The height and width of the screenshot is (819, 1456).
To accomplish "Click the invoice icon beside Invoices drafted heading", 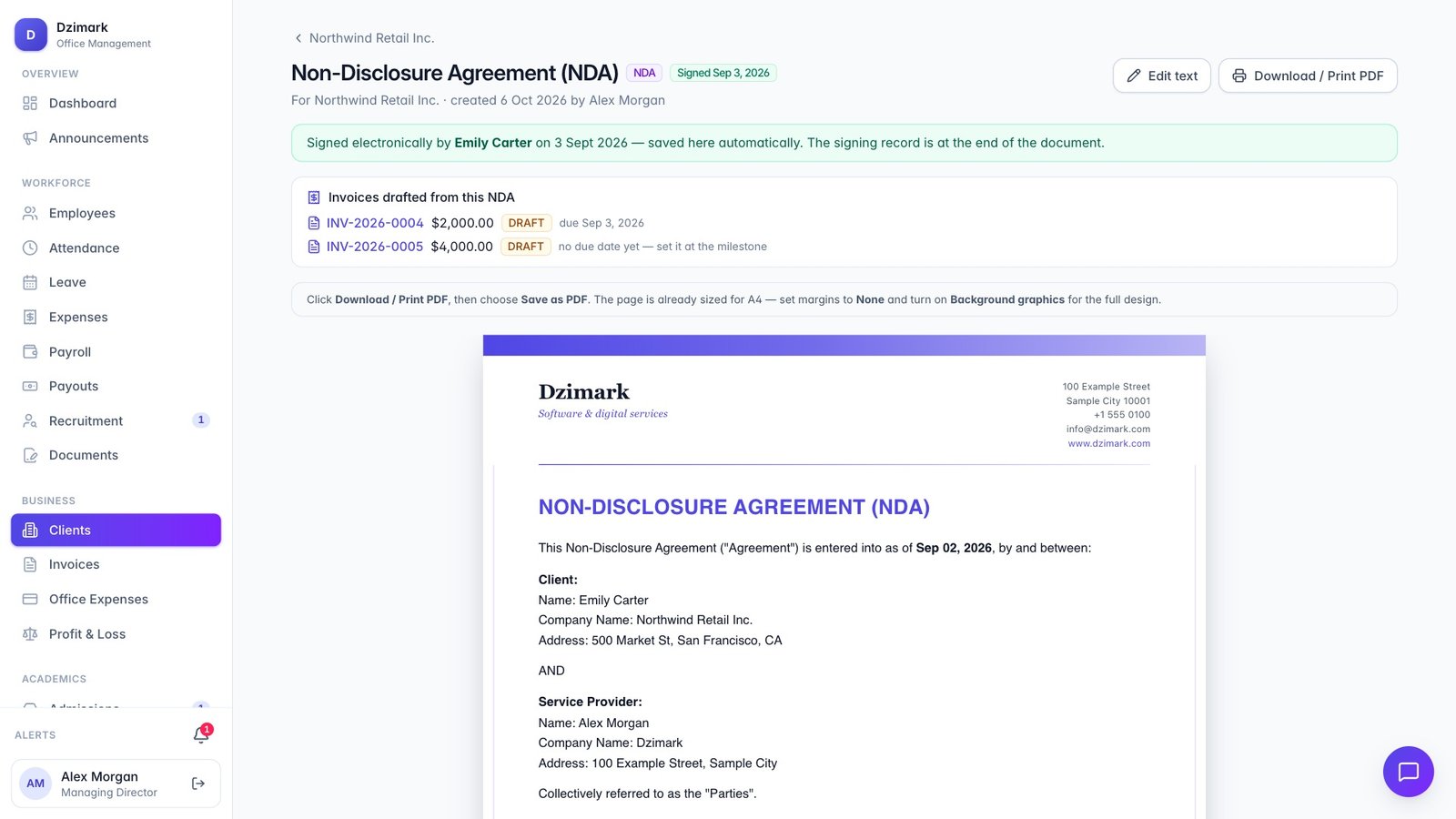I will coord(314,197).
